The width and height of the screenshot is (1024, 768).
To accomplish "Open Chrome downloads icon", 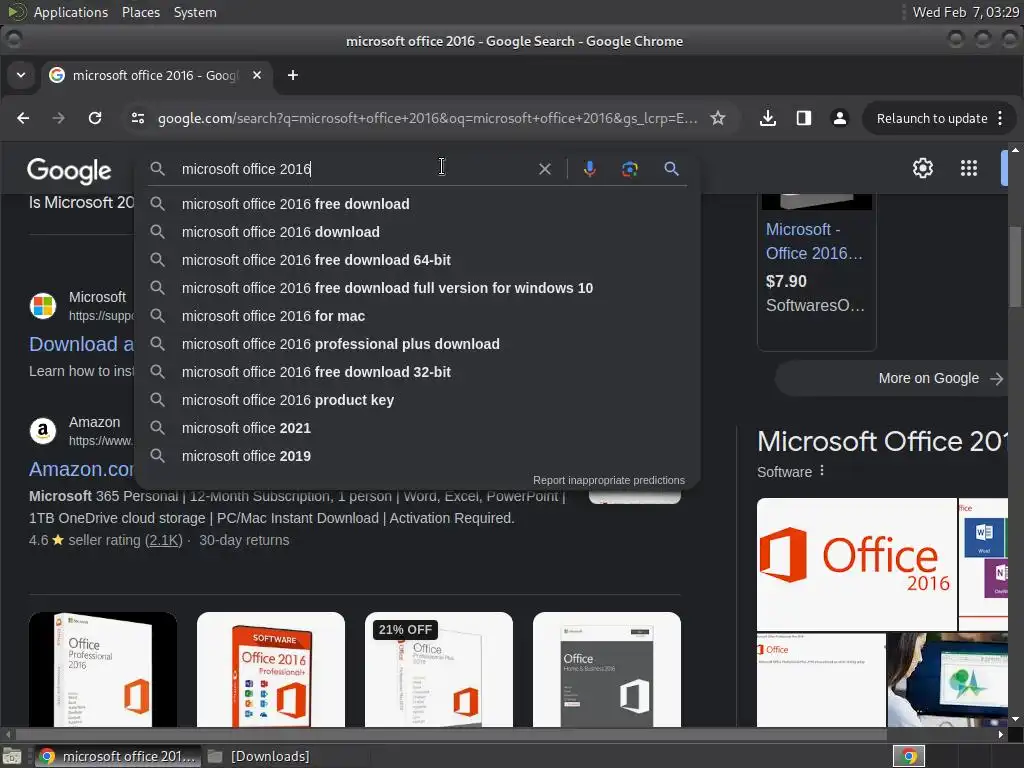I will pyautogui.click(x=768, y=118).
